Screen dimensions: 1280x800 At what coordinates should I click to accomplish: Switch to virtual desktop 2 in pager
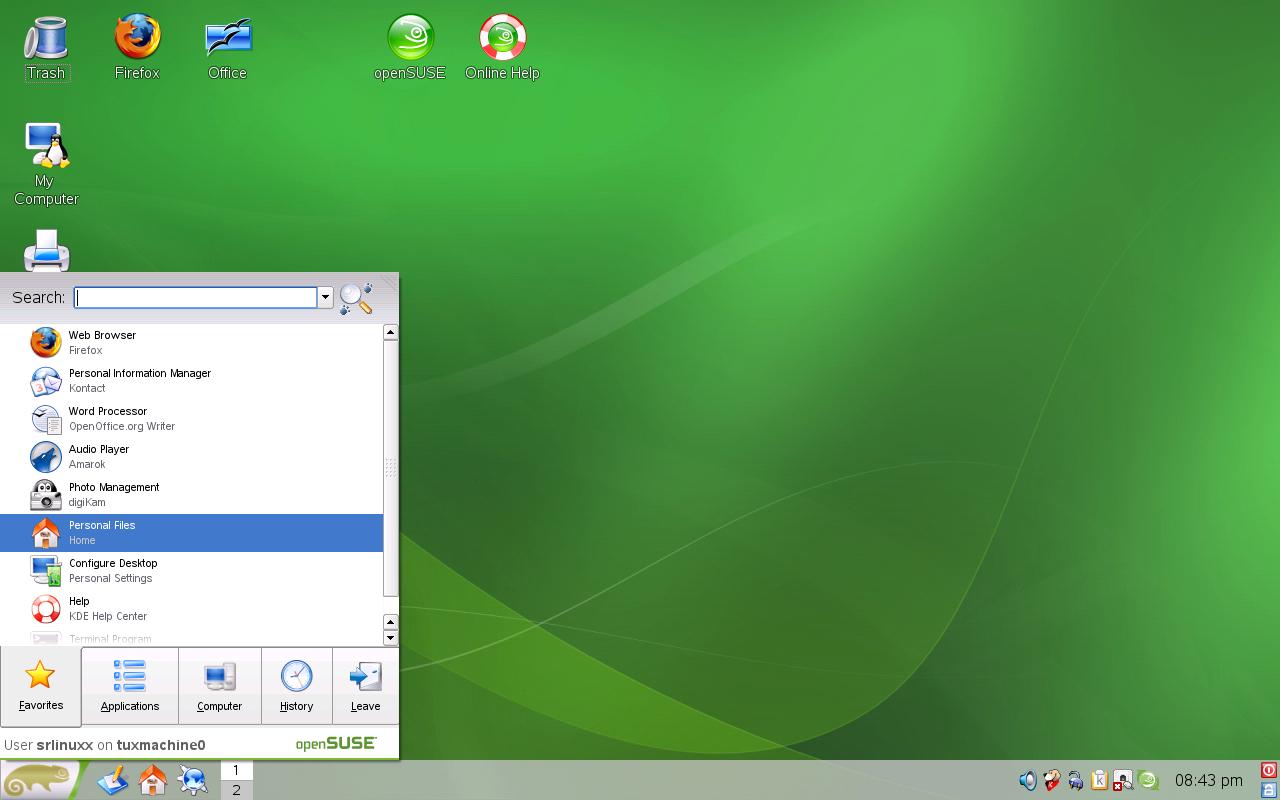(236, 790)
